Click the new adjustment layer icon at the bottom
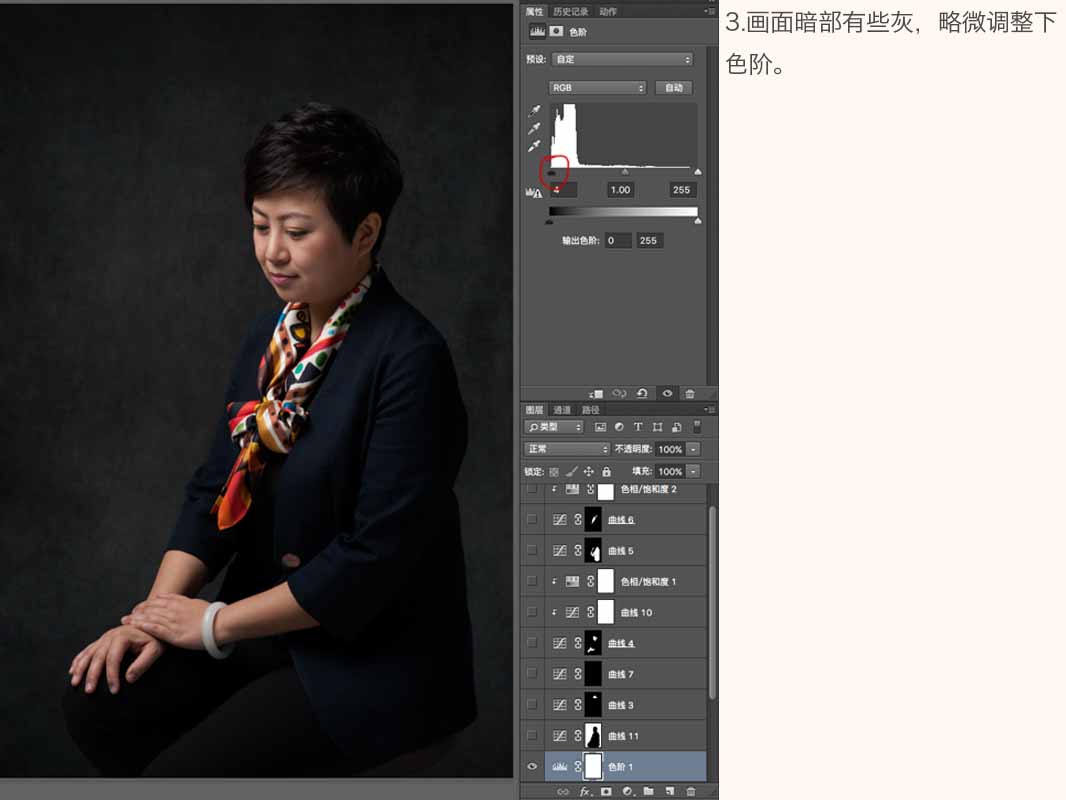Image resolution: width=1066 pixels, height=800 pixels. [x=627, y=792]
